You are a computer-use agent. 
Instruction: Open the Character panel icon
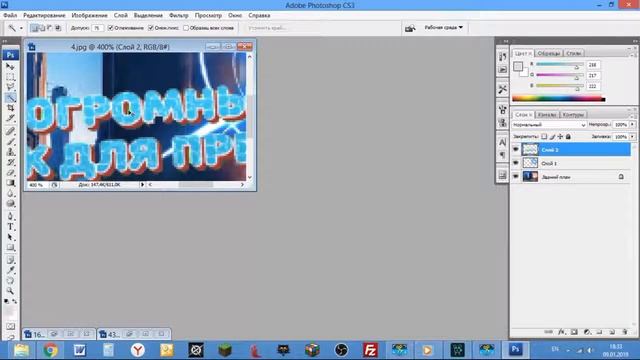(x=502, y=142)
